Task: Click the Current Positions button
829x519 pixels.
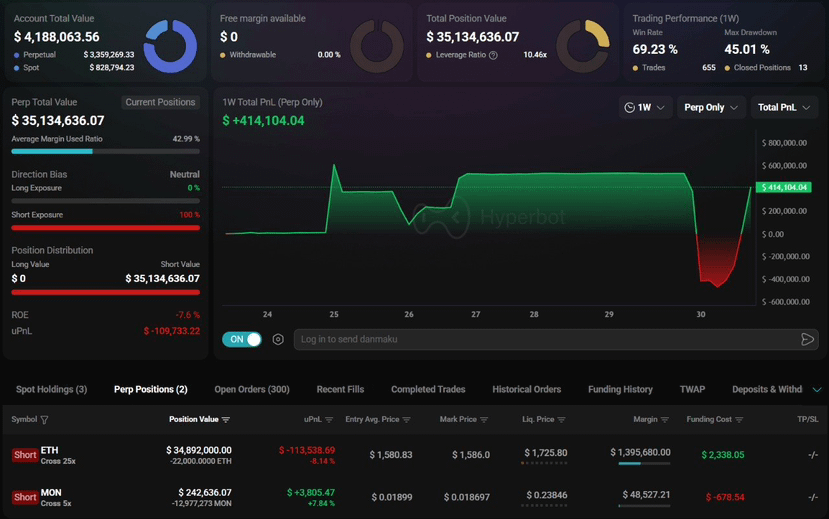Action: point(160,102)
